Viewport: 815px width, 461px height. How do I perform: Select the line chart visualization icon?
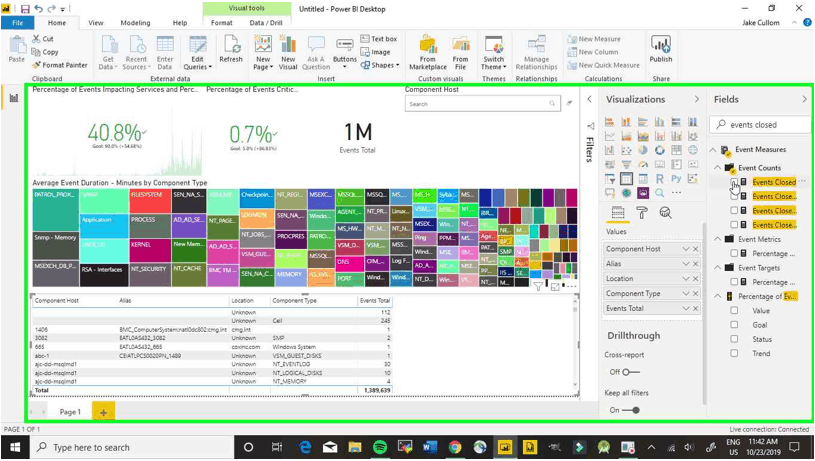pyautogui.click(x=609, y=136)
